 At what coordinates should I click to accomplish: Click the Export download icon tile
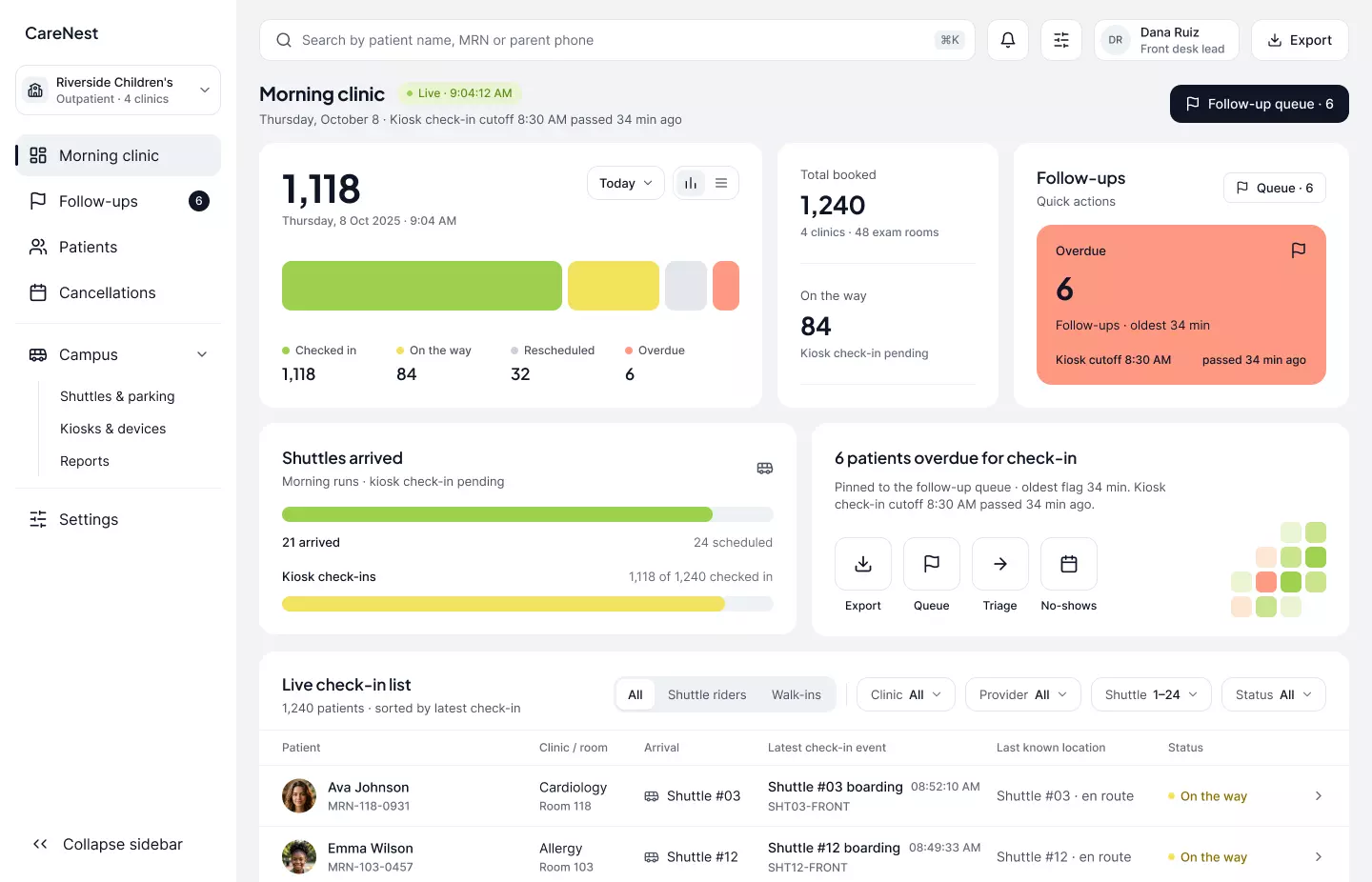(863, 564)
